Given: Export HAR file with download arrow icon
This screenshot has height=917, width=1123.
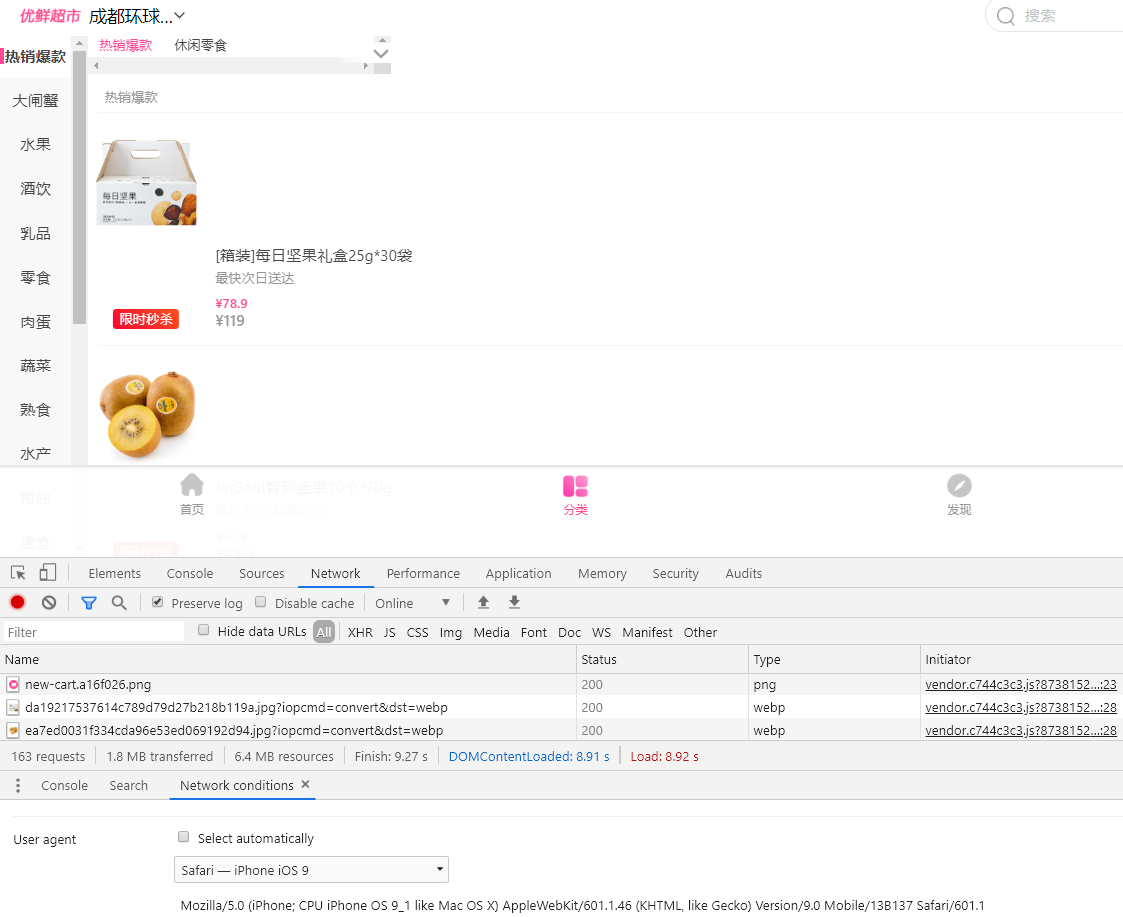Looking at the screenshot, I should pos(514,602).
